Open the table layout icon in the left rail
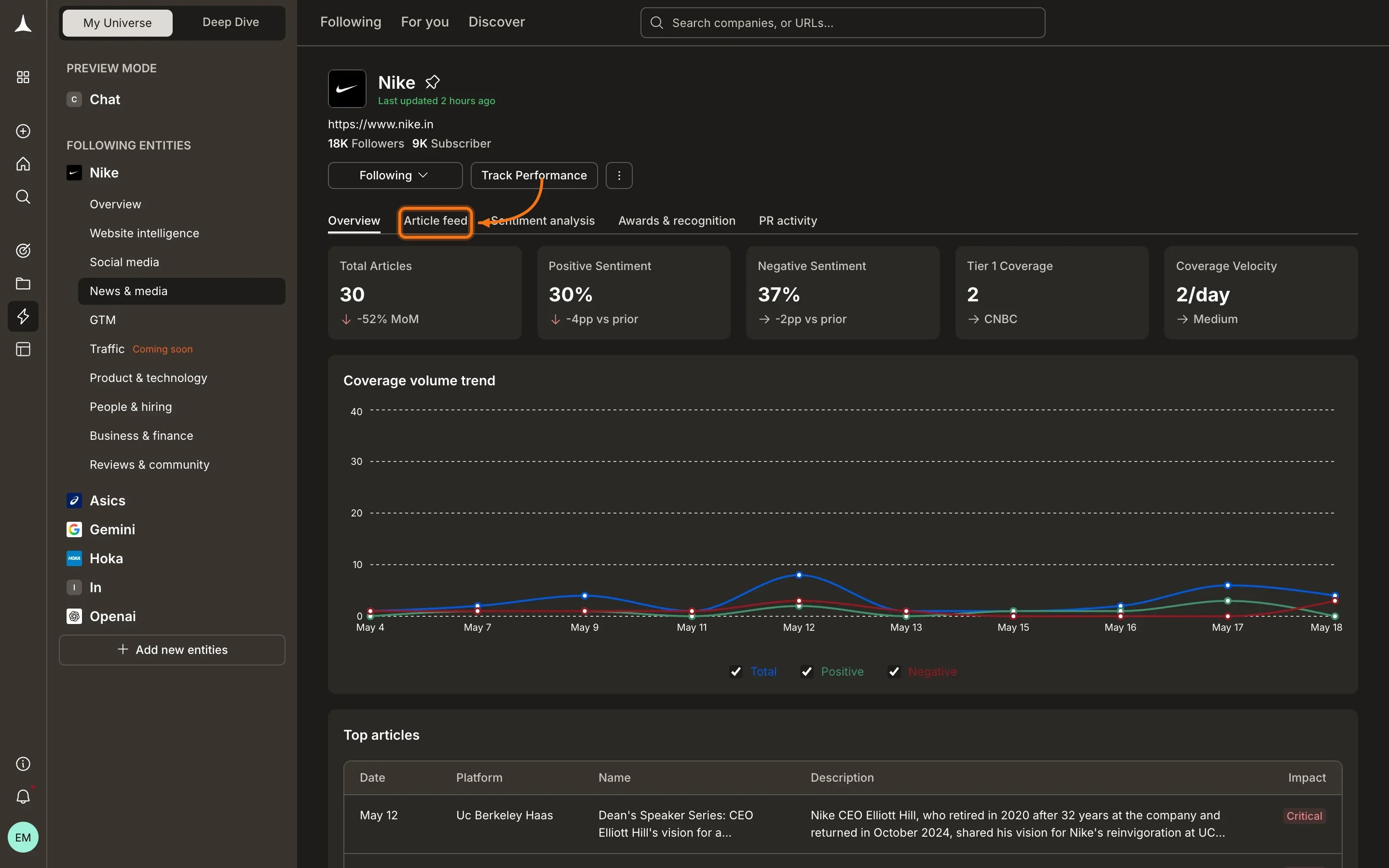The width and height of the screenshot is (1389, 868). pos(23,349)
